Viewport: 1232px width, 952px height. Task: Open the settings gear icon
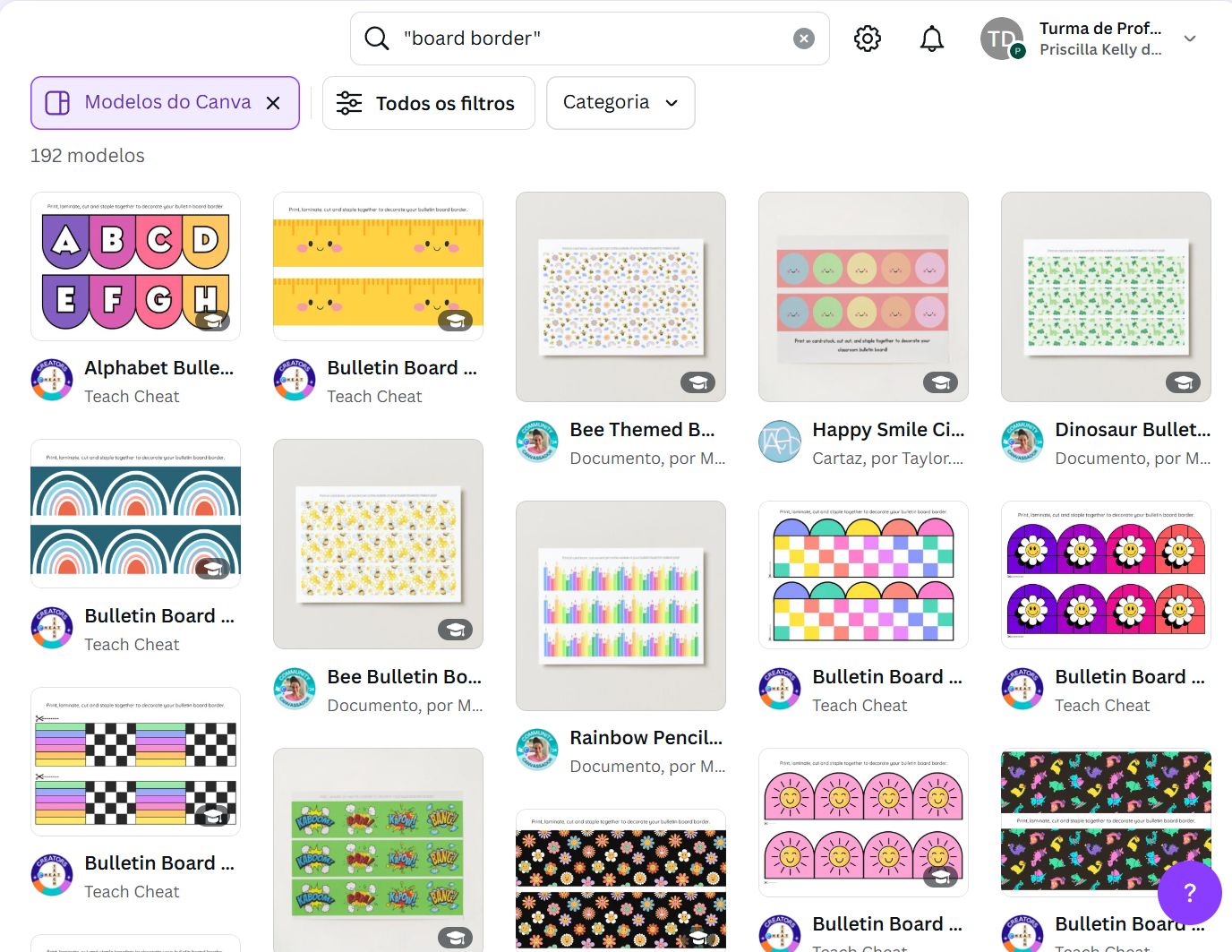[868, 39]
